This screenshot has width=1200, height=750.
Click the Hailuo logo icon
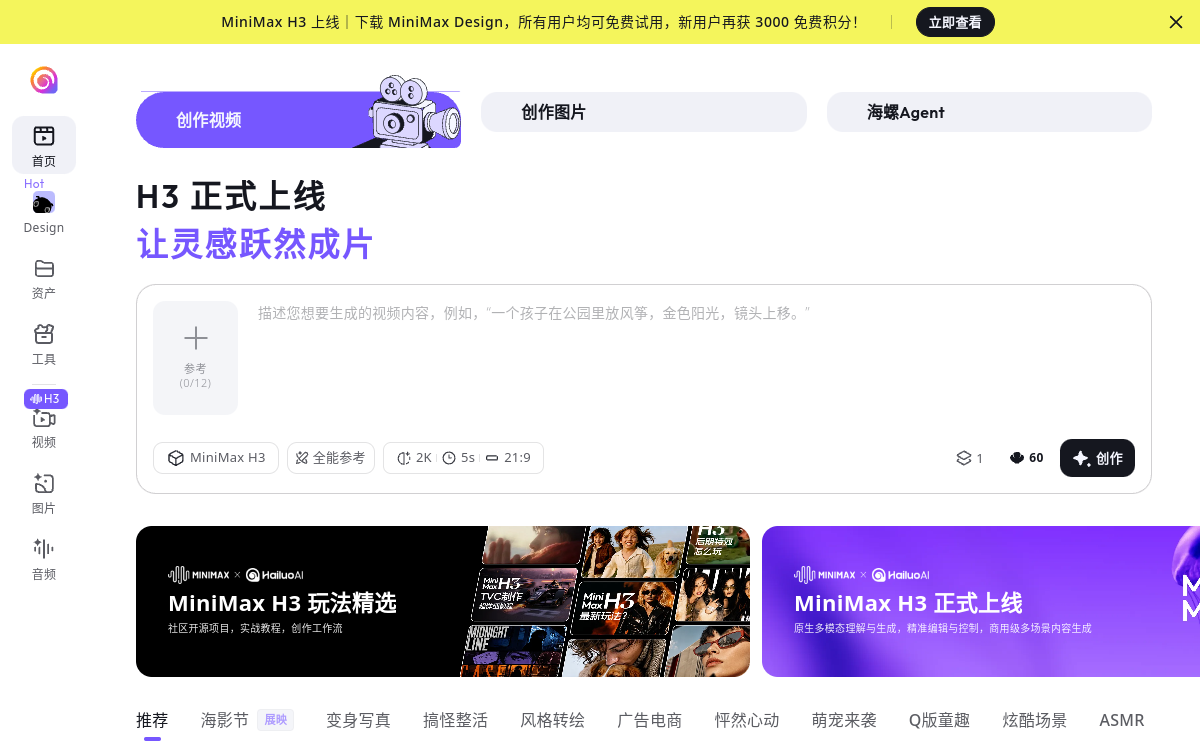44,80
